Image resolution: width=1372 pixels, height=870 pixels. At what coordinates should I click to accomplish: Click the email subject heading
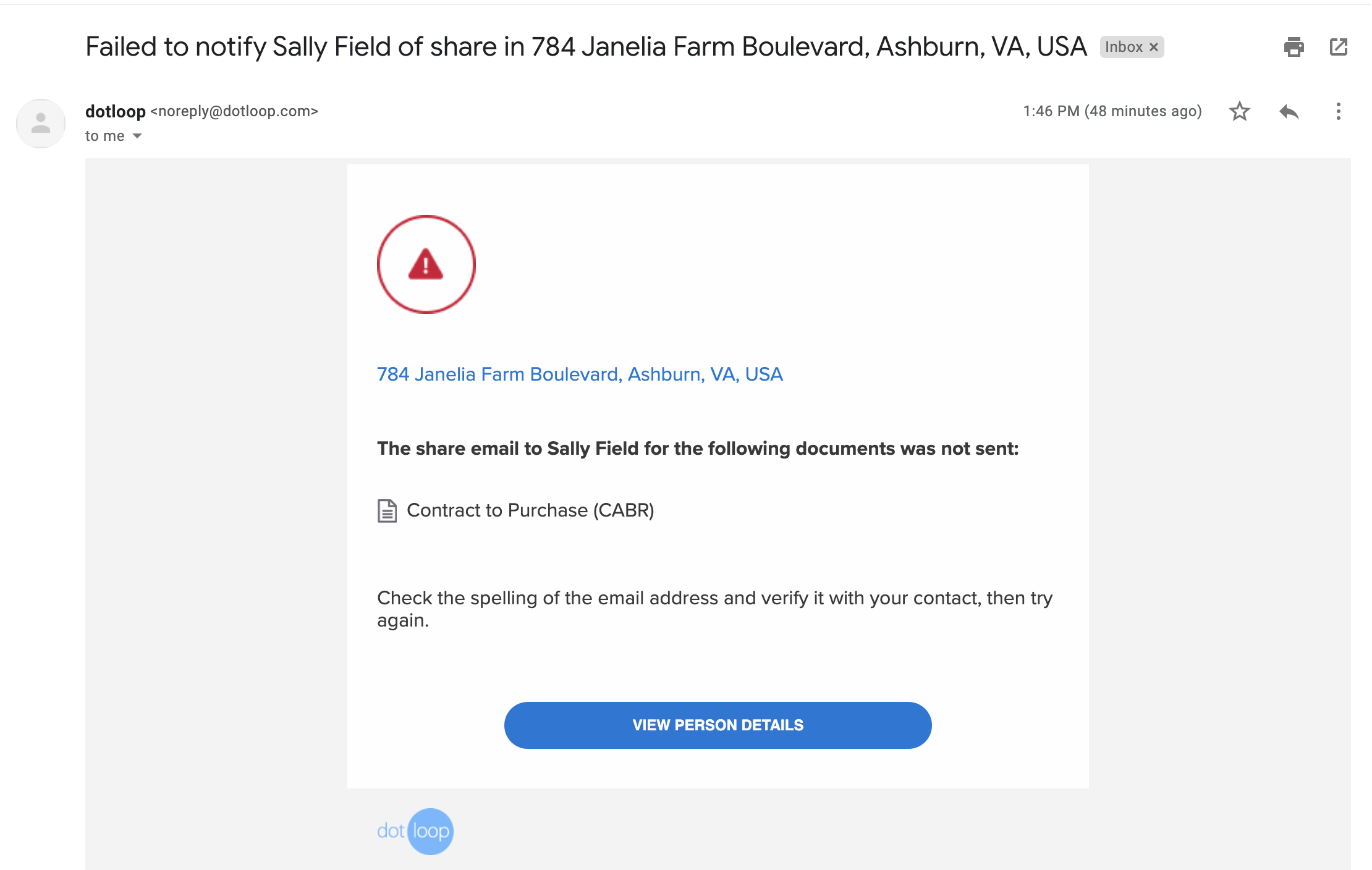[x=586, y=47]
